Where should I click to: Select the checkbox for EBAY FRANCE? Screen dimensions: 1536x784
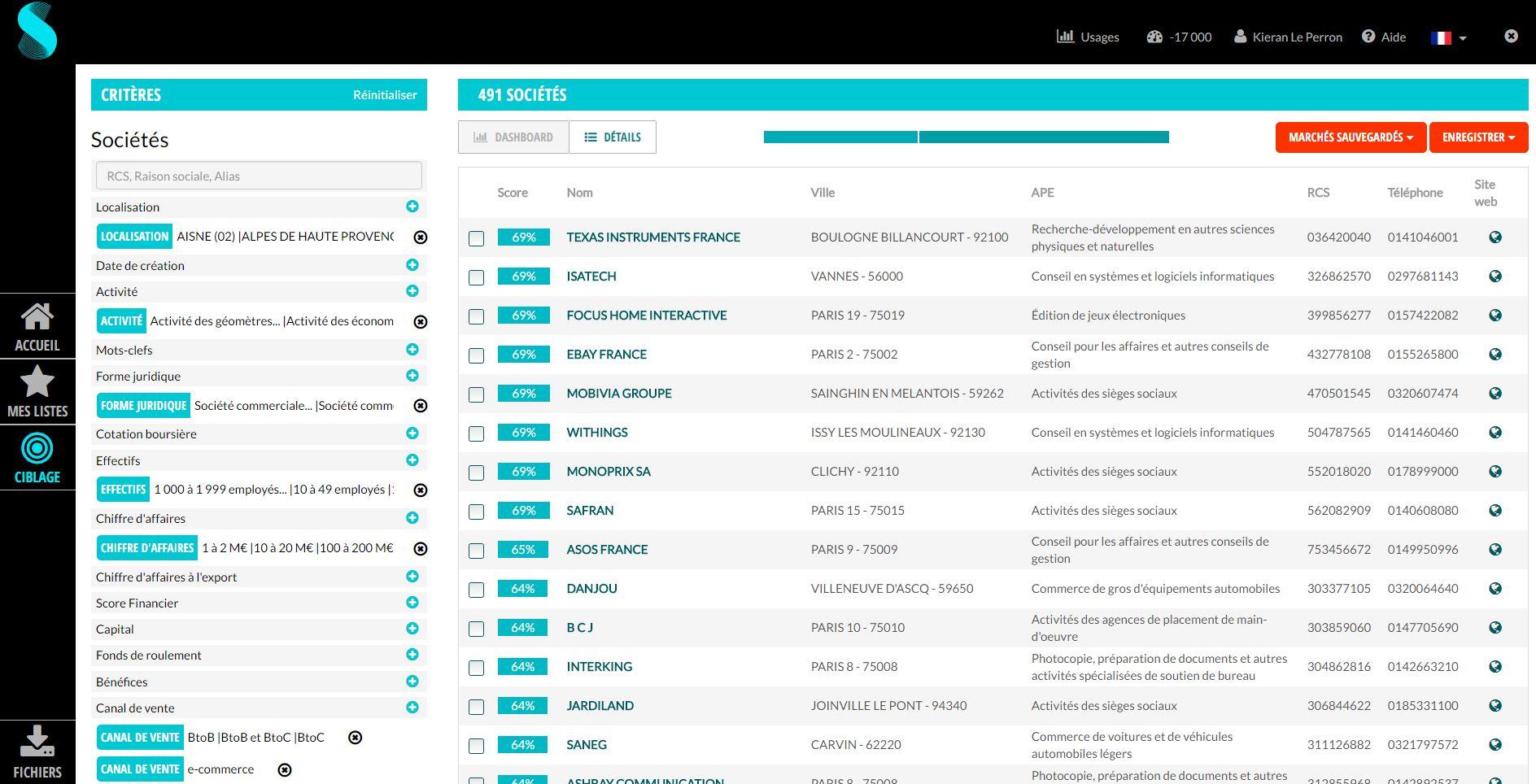[476, 355]
